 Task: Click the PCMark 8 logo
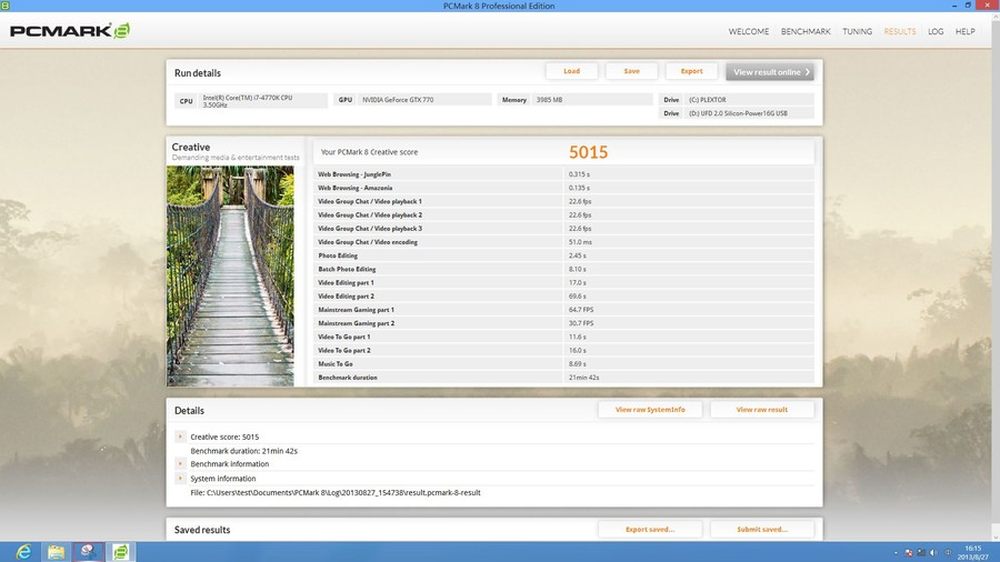click(70, 31)
